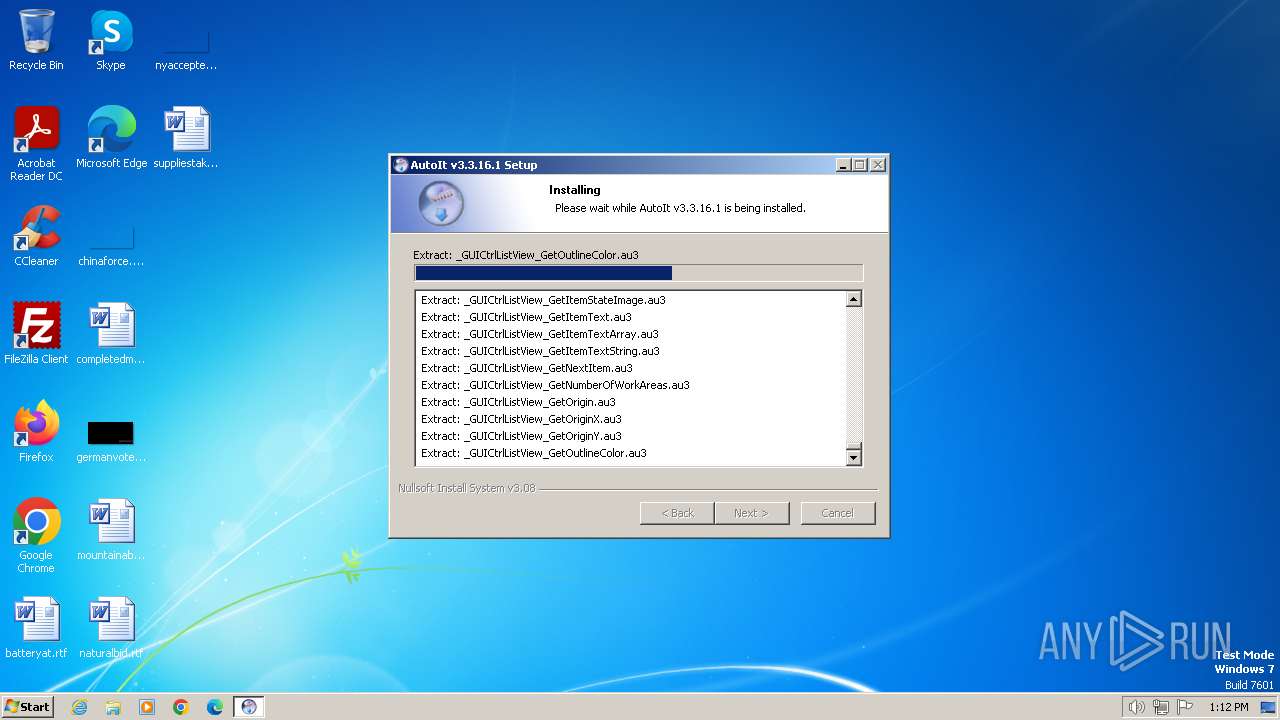The image size is (1280, 720).
Task: Click the network tray icon
Action: (x=1161, y=707)
